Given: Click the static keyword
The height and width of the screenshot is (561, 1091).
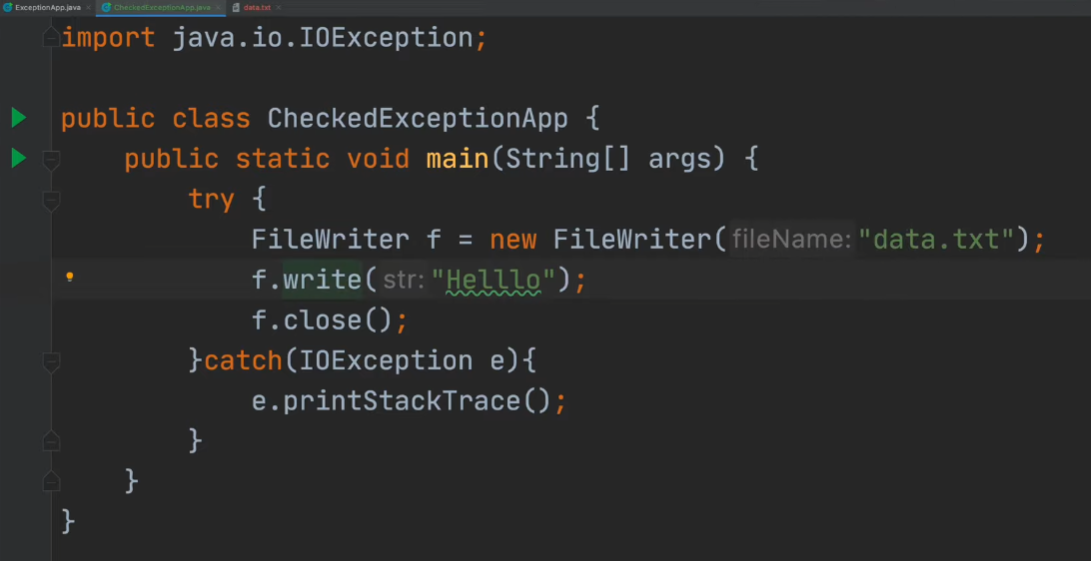Looking at the screenshot, I should tap(282, 159).
